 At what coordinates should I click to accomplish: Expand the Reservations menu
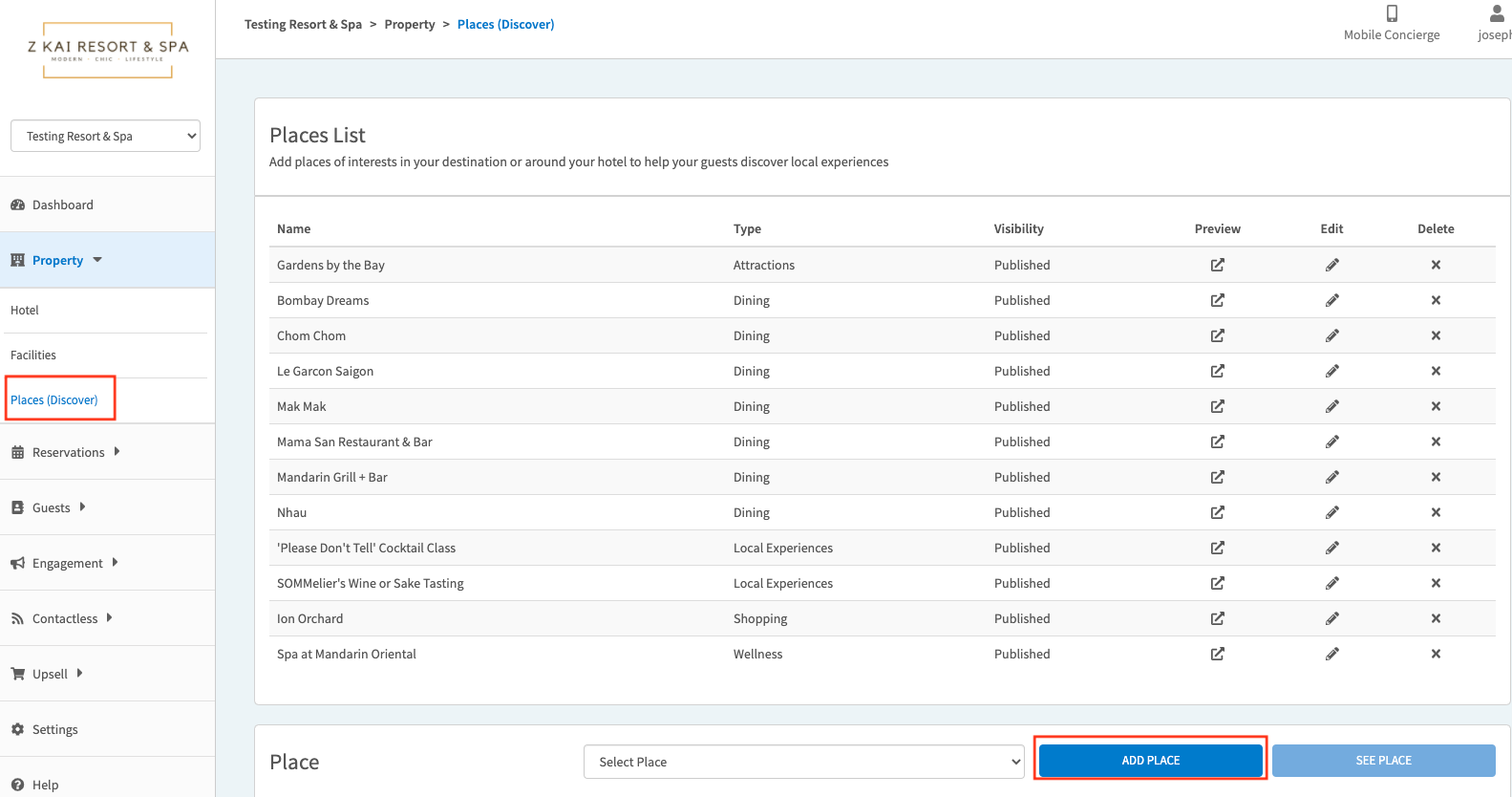(68, 452)
